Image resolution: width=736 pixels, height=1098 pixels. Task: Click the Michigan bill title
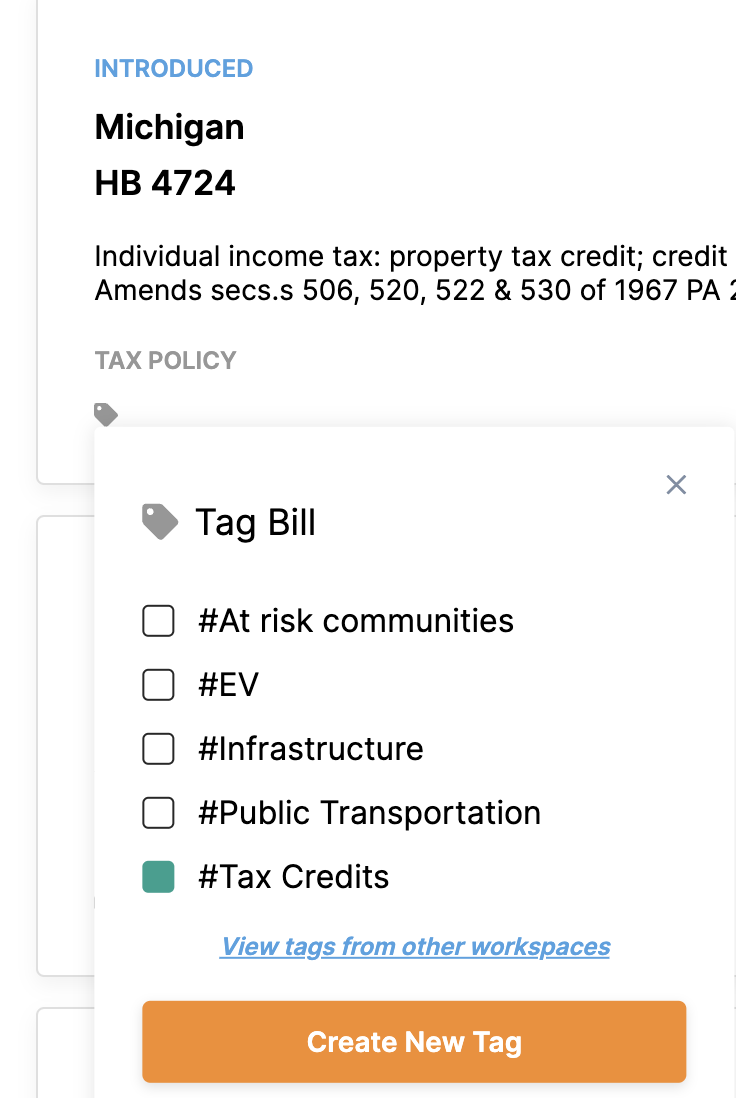(x=169, y=127)
